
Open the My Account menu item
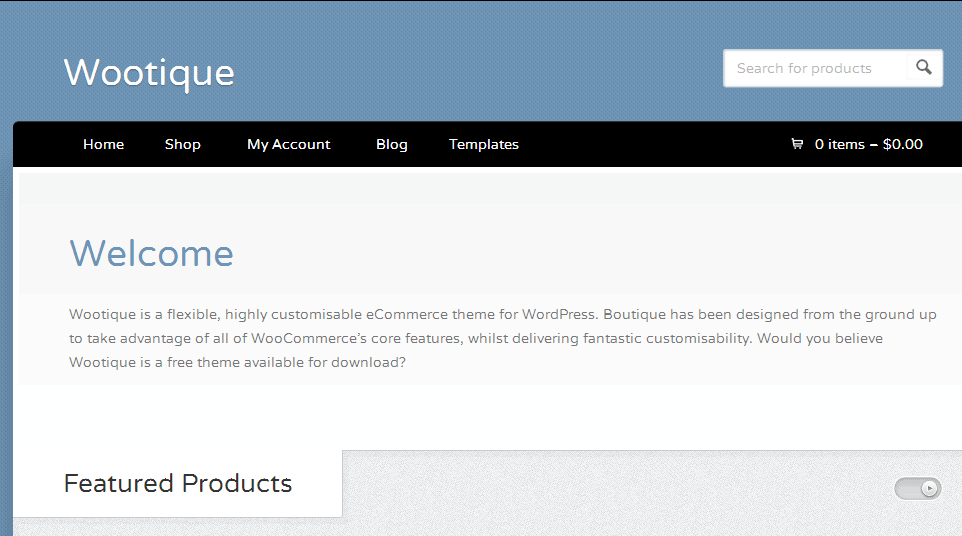[x=289, y=144]
